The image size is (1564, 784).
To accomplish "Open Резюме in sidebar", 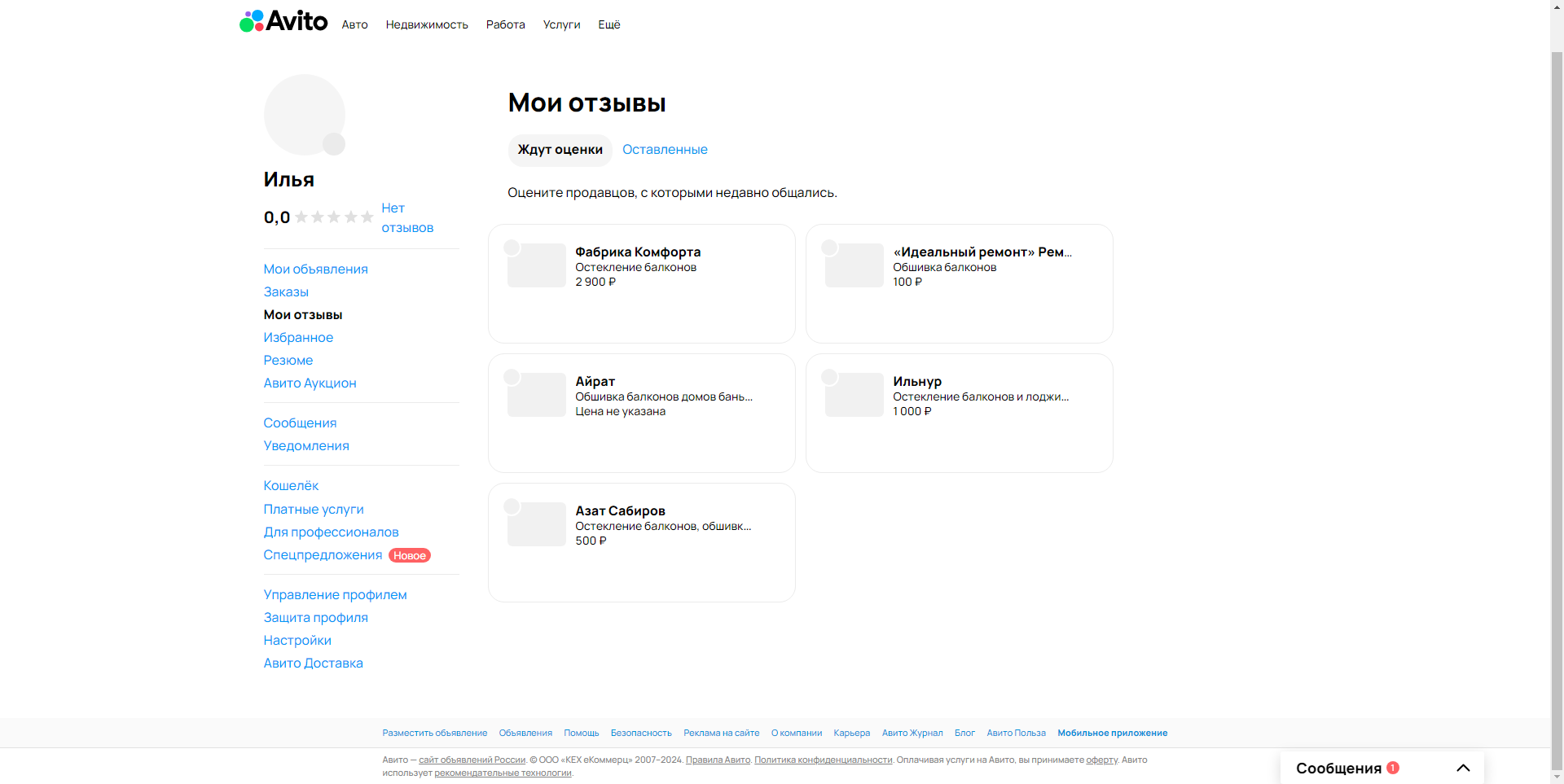I will click(x=288, y=360).
